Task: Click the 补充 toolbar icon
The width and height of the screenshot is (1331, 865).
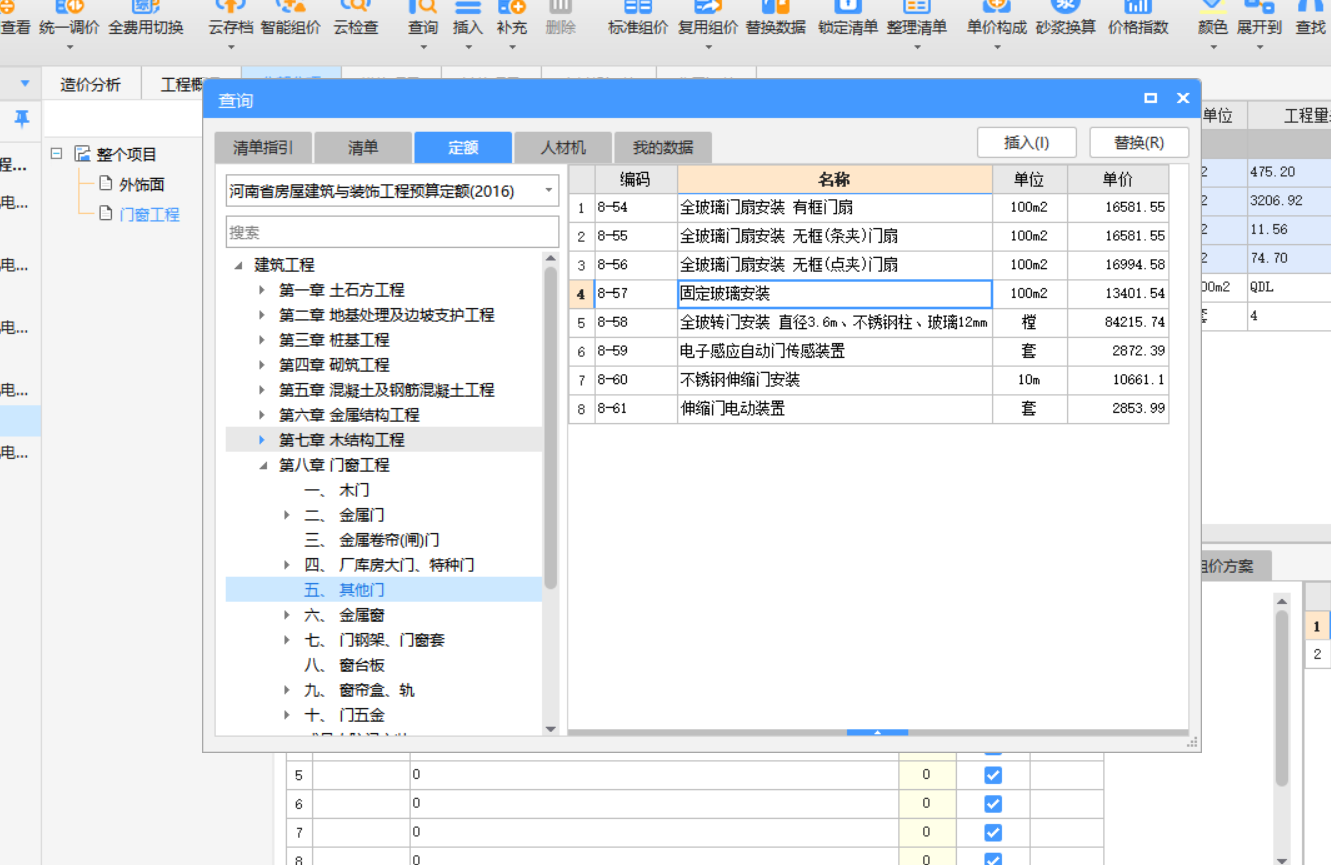Action: [x=511, y=19]
